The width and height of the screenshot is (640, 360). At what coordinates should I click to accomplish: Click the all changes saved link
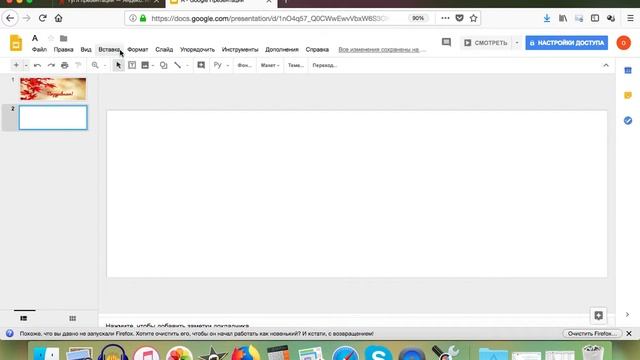point(382,49)
